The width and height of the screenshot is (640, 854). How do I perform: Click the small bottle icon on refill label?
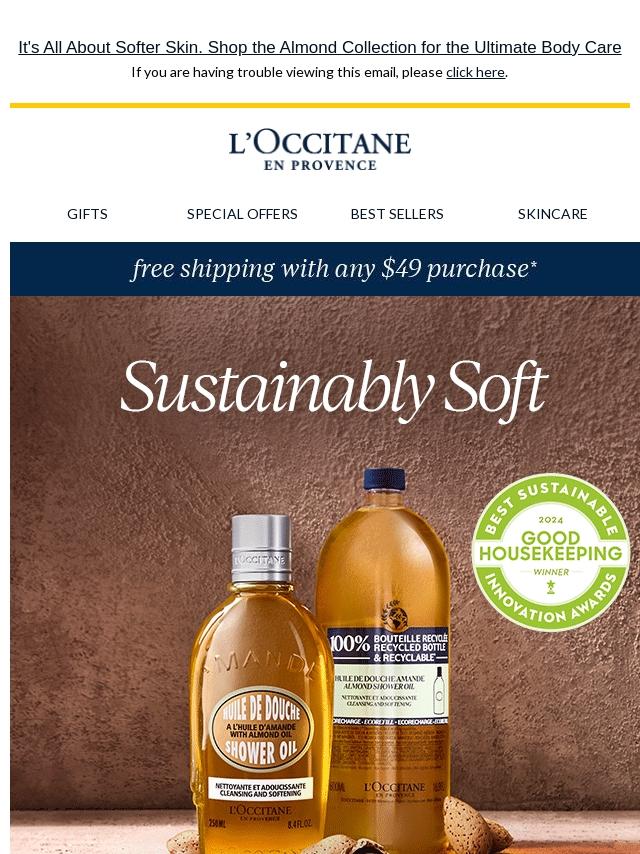pos(438,690)
